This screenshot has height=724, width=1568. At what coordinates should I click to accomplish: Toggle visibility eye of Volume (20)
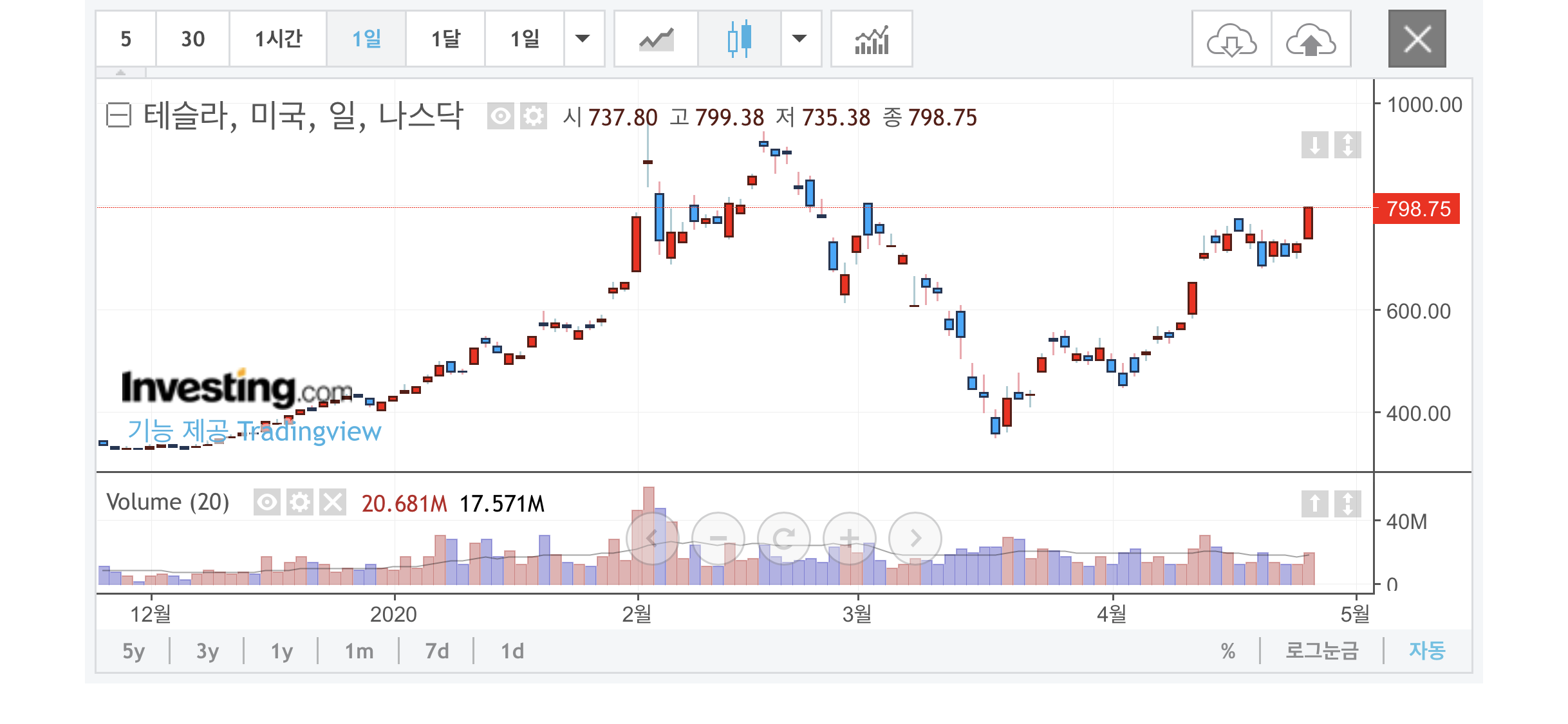point(266,502)
